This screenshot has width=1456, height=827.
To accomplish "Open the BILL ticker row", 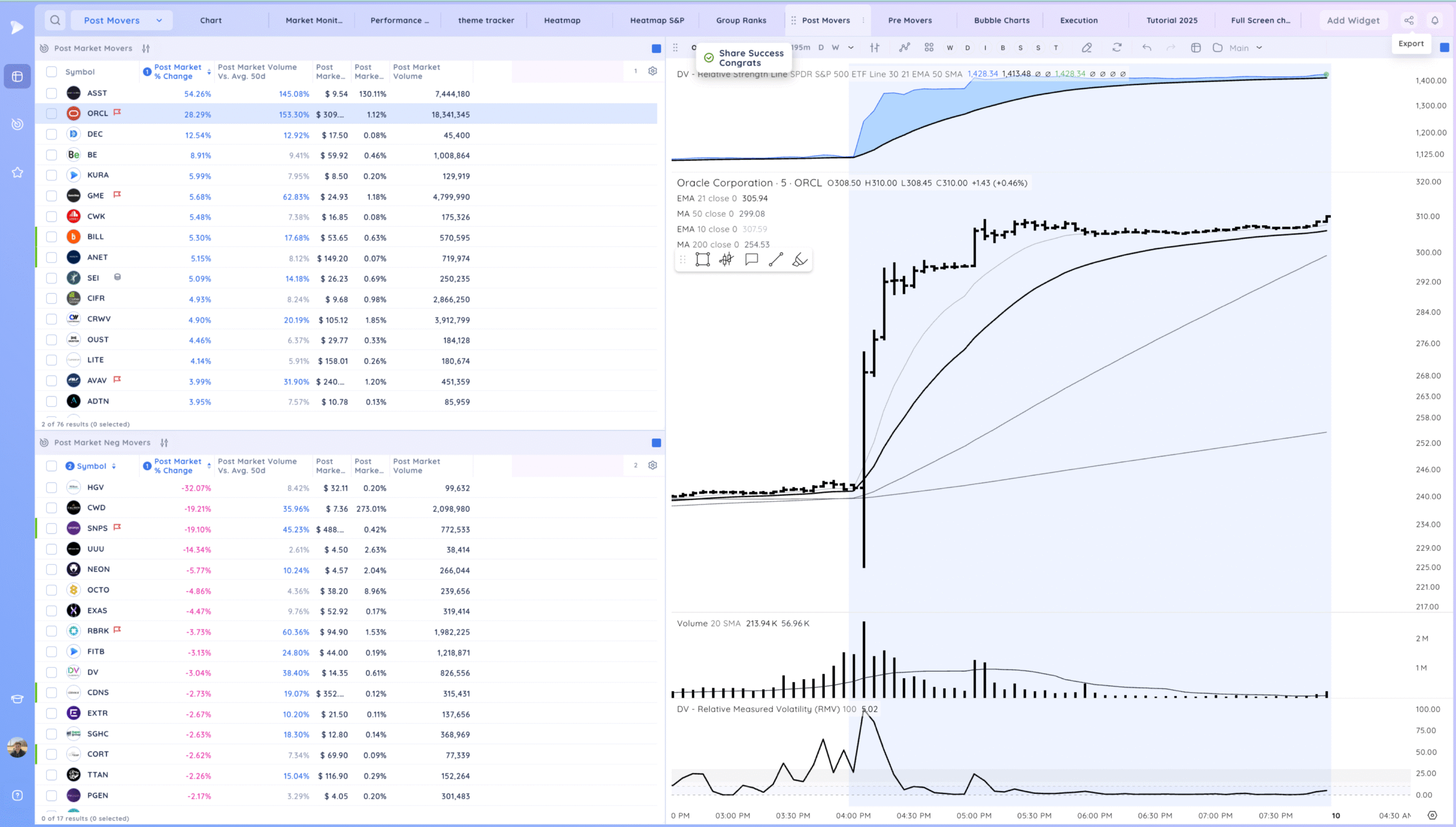I will 346,237.
